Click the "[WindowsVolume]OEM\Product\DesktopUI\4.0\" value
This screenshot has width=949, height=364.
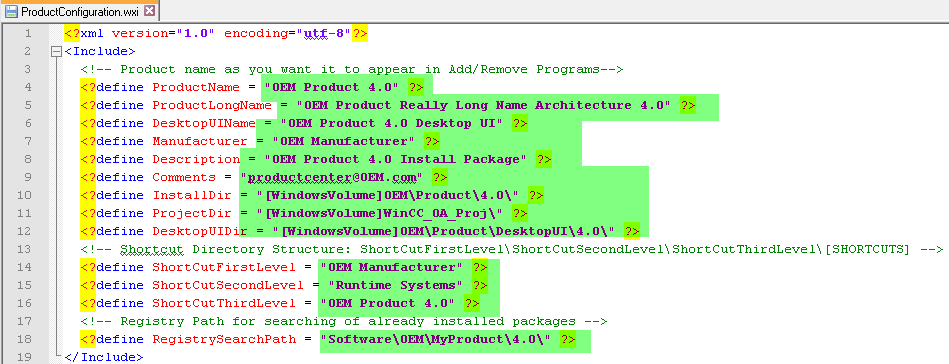pos(444,231)
